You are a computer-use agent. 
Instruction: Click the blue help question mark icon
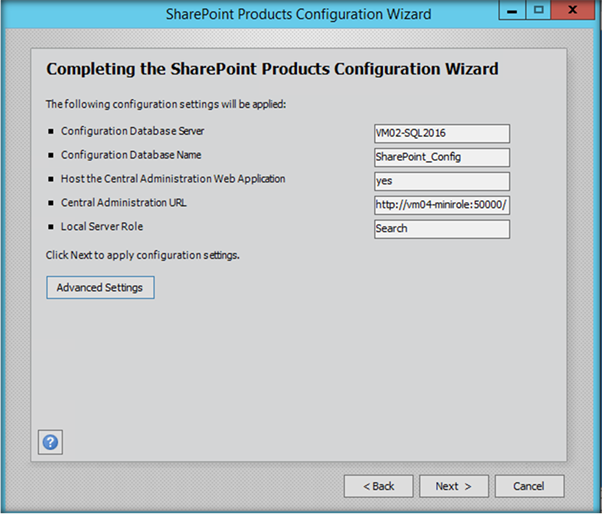(50, 441)
